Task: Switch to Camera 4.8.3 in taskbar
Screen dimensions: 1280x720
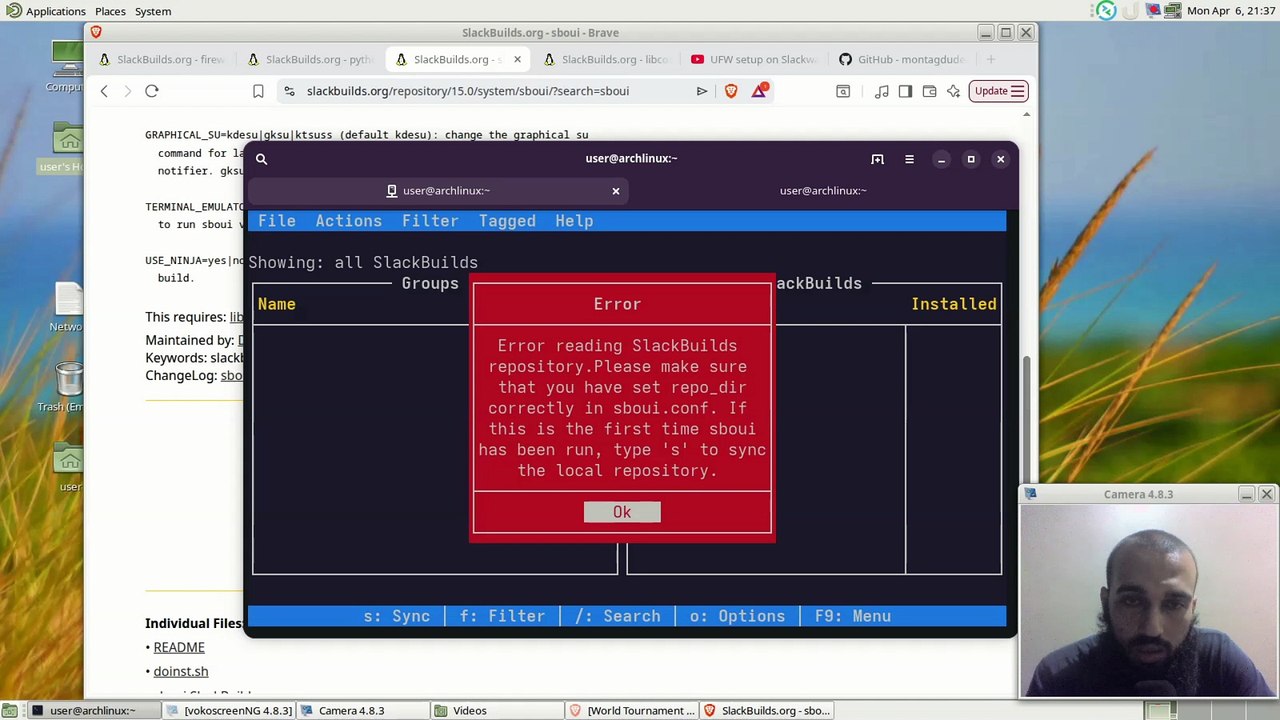Action: pyautogui.click(x=365, y=711)
